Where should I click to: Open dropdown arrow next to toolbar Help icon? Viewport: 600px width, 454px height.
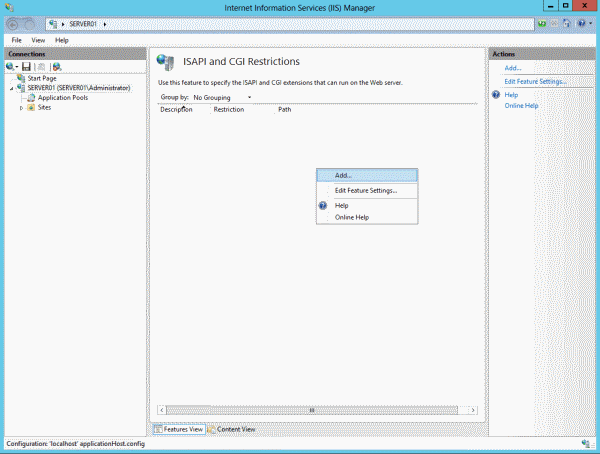(x=590, y=24)
